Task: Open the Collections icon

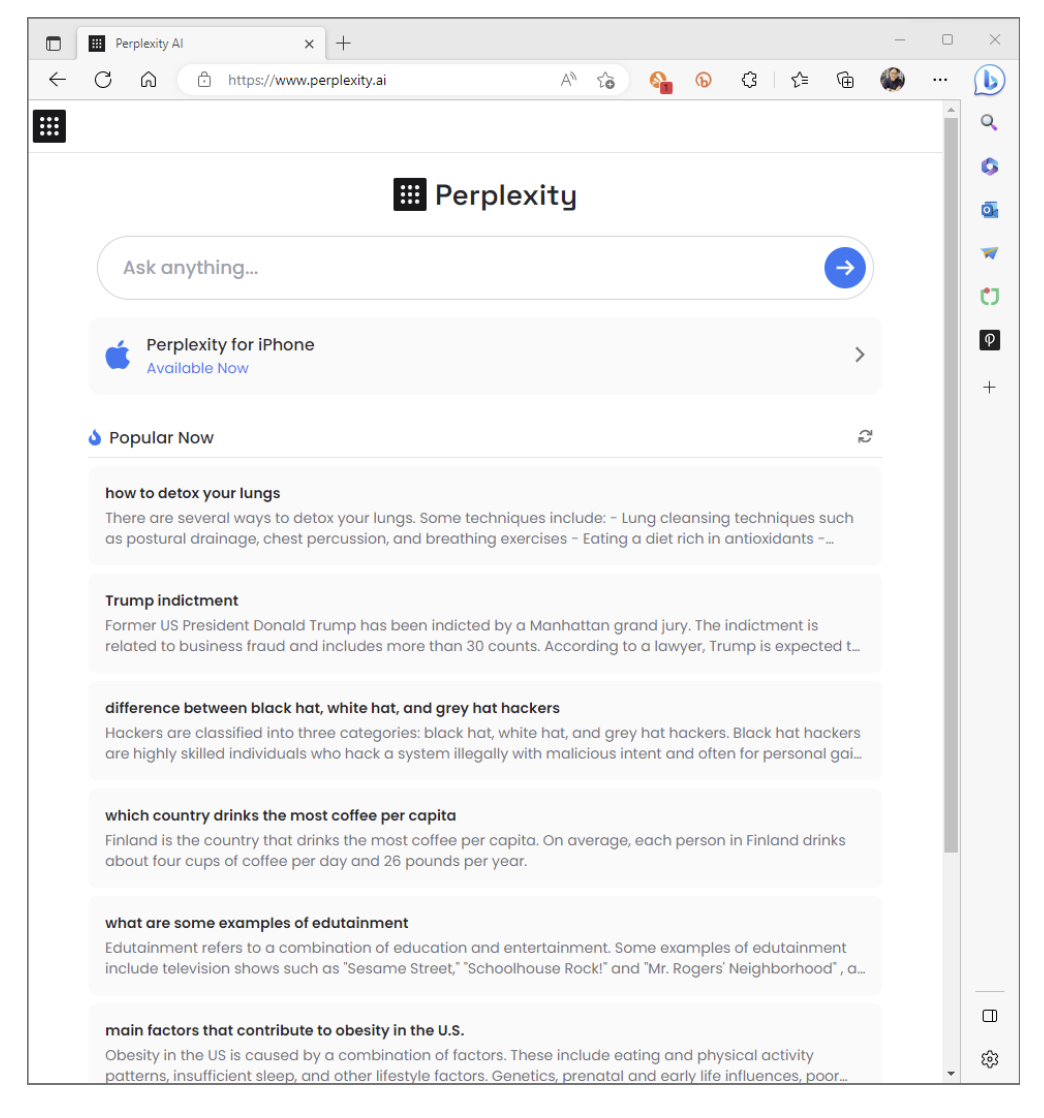Action: [845, 80]
